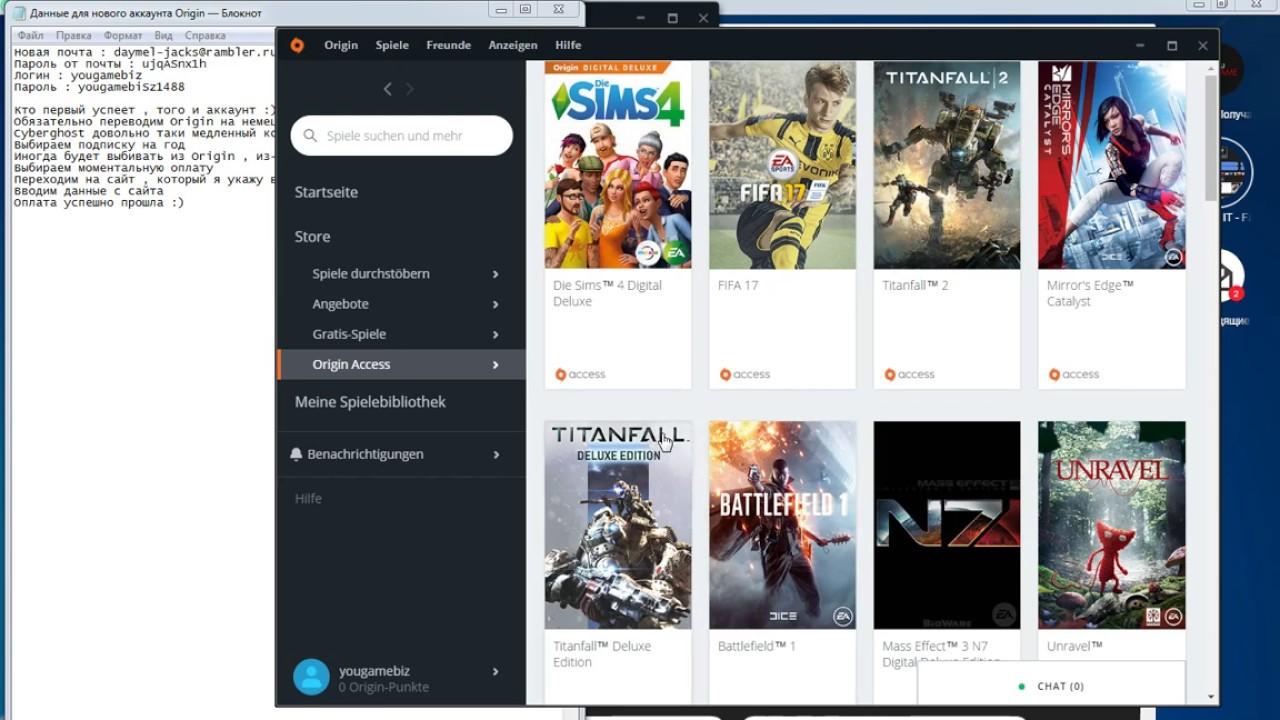Click the notifications bell icon
The image size is (1280, 720).
click(x=296, y=454)
